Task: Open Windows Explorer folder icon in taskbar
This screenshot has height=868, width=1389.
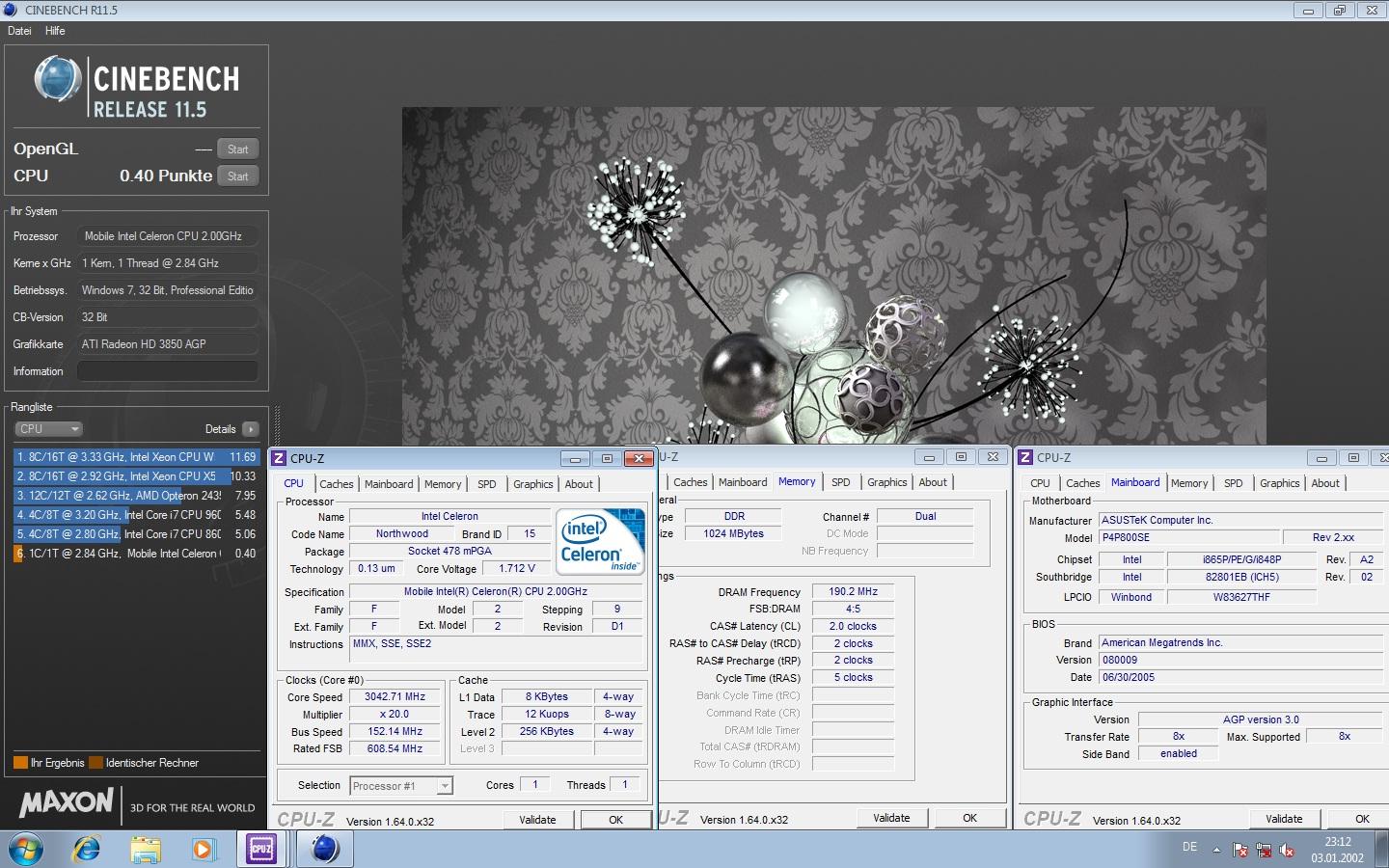Action: point(146,850)
